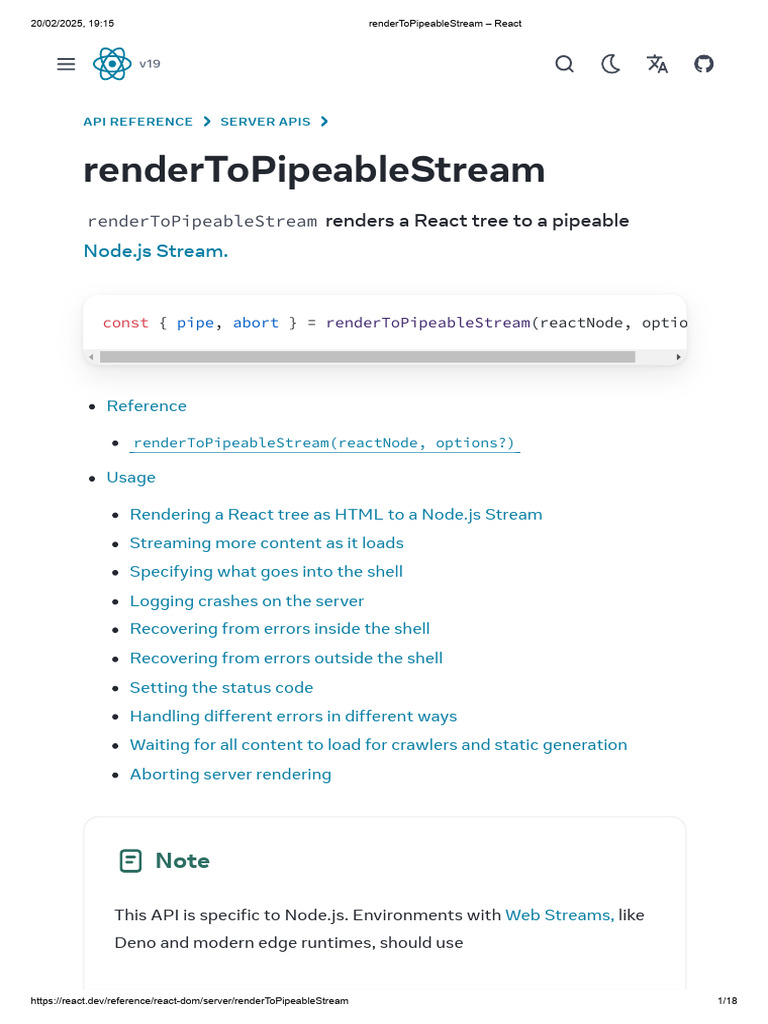Navigate to API Reference breadcrumb
Image resolution: width=768 pixels, height=1024 pixels.
pyautogui.click(x=138, y=122)
